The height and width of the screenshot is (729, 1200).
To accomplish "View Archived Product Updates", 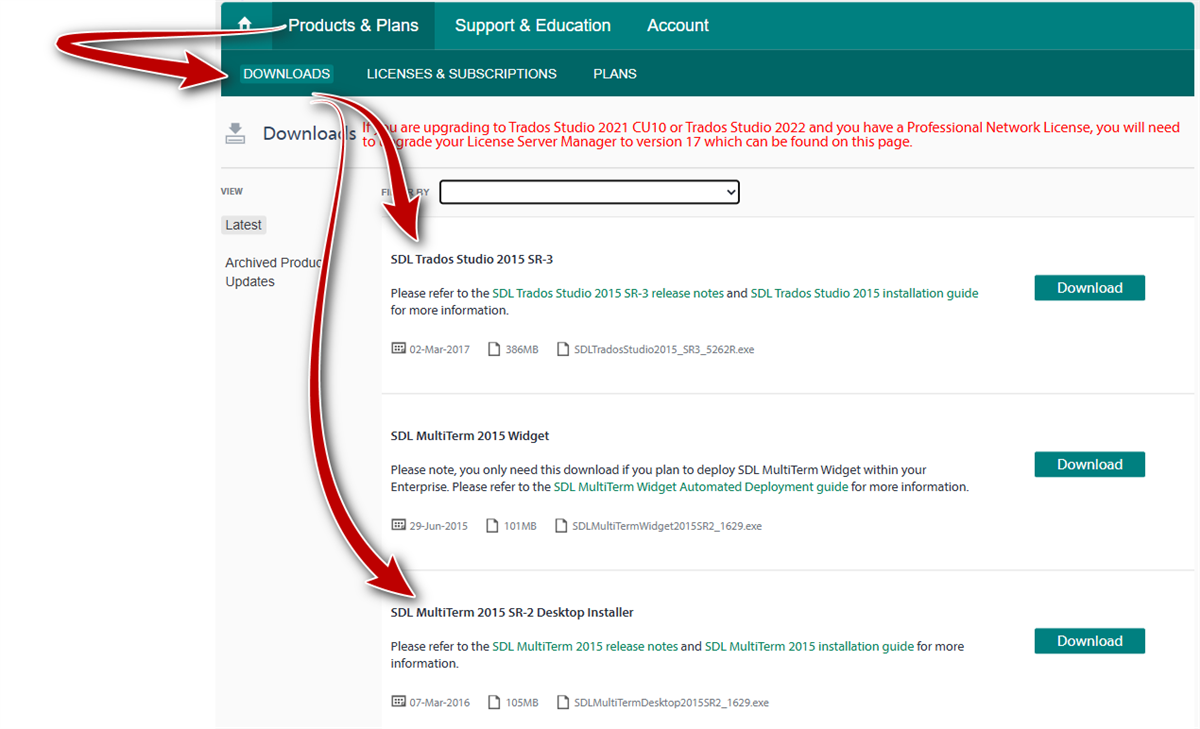I will (x=272, y=271).
